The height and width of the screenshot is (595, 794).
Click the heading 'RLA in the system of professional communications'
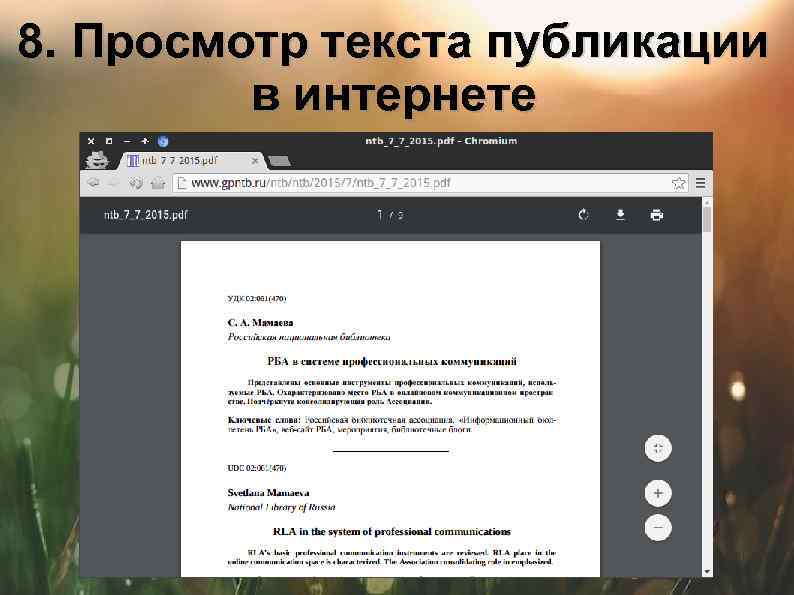(x=391, y=532)
